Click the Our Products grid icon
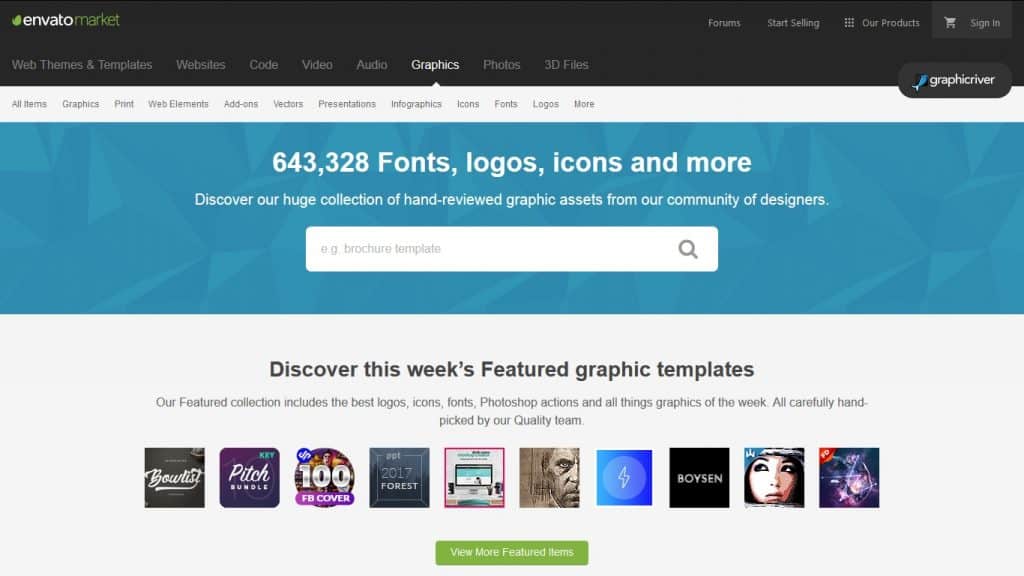The width and height of the screenshot is (1024, 576). pos(849,22)
